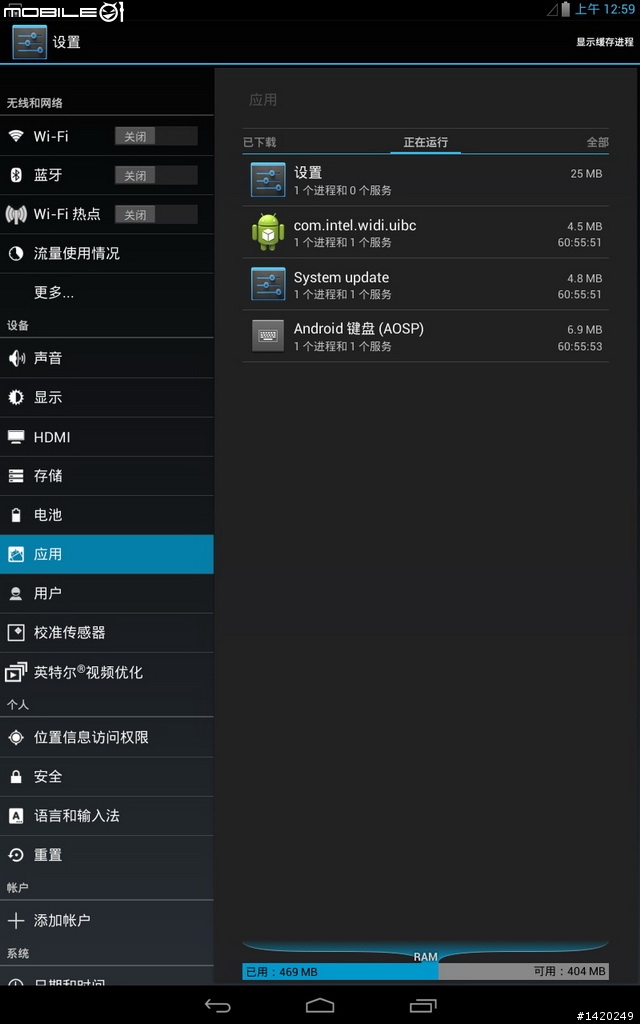Enable the 蓝牙 Bluetooth switch
The height and width of the screenshot is (1024, 640).
(x=156, y=175)
